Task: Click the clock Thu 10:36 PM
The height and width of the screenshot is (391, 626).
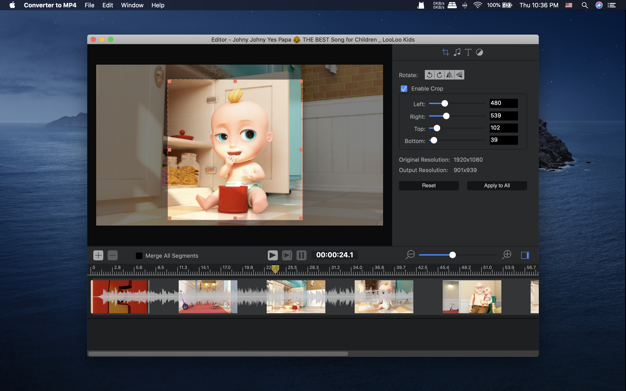Action: pos(539,5)
